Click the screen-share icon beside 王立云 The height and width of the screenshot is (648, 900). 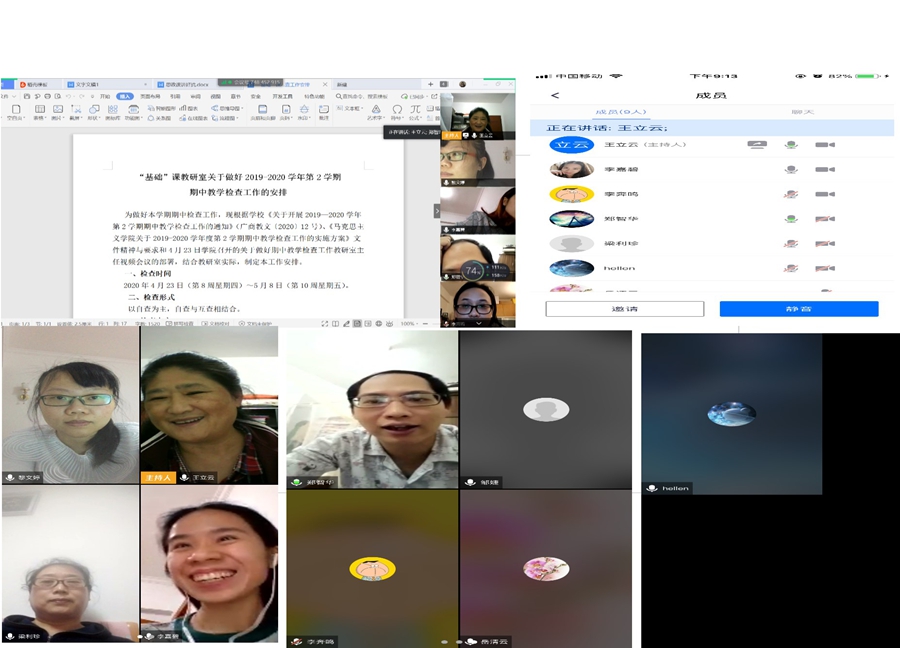[x=757, y=145]
